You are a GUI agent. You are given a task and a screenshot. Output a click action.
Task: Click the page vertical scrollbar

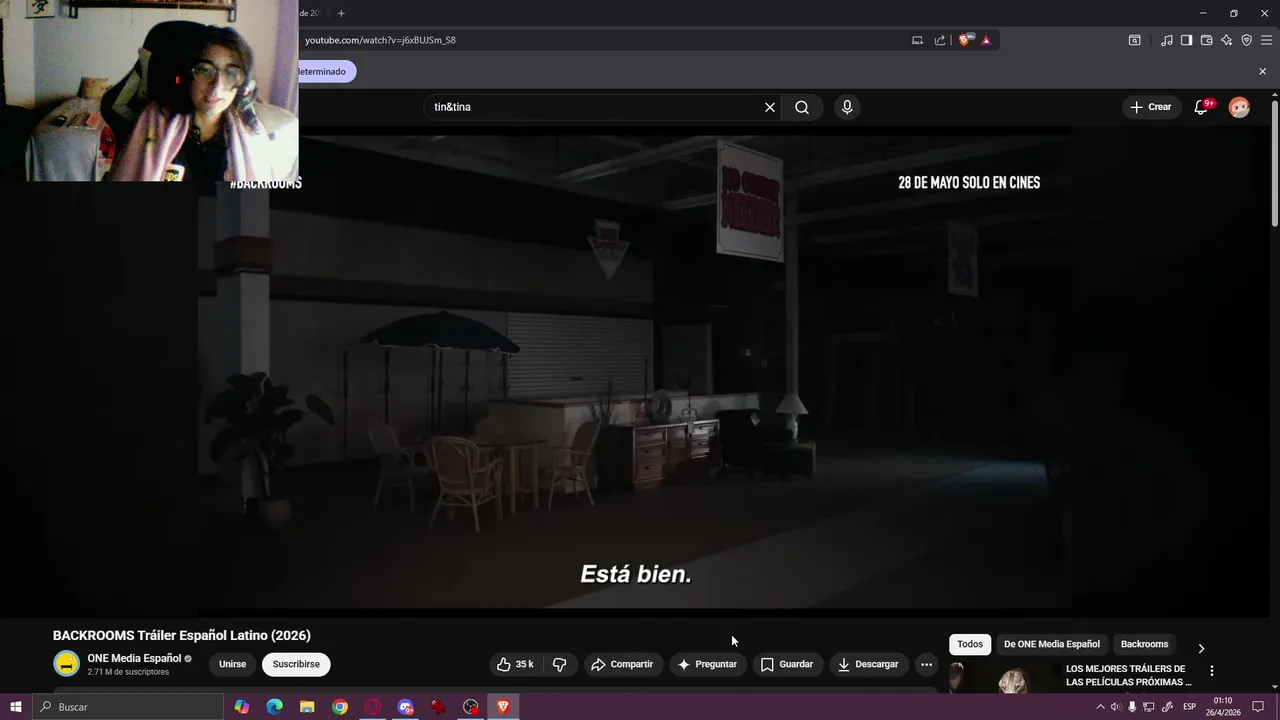[x=1274, y=162]
